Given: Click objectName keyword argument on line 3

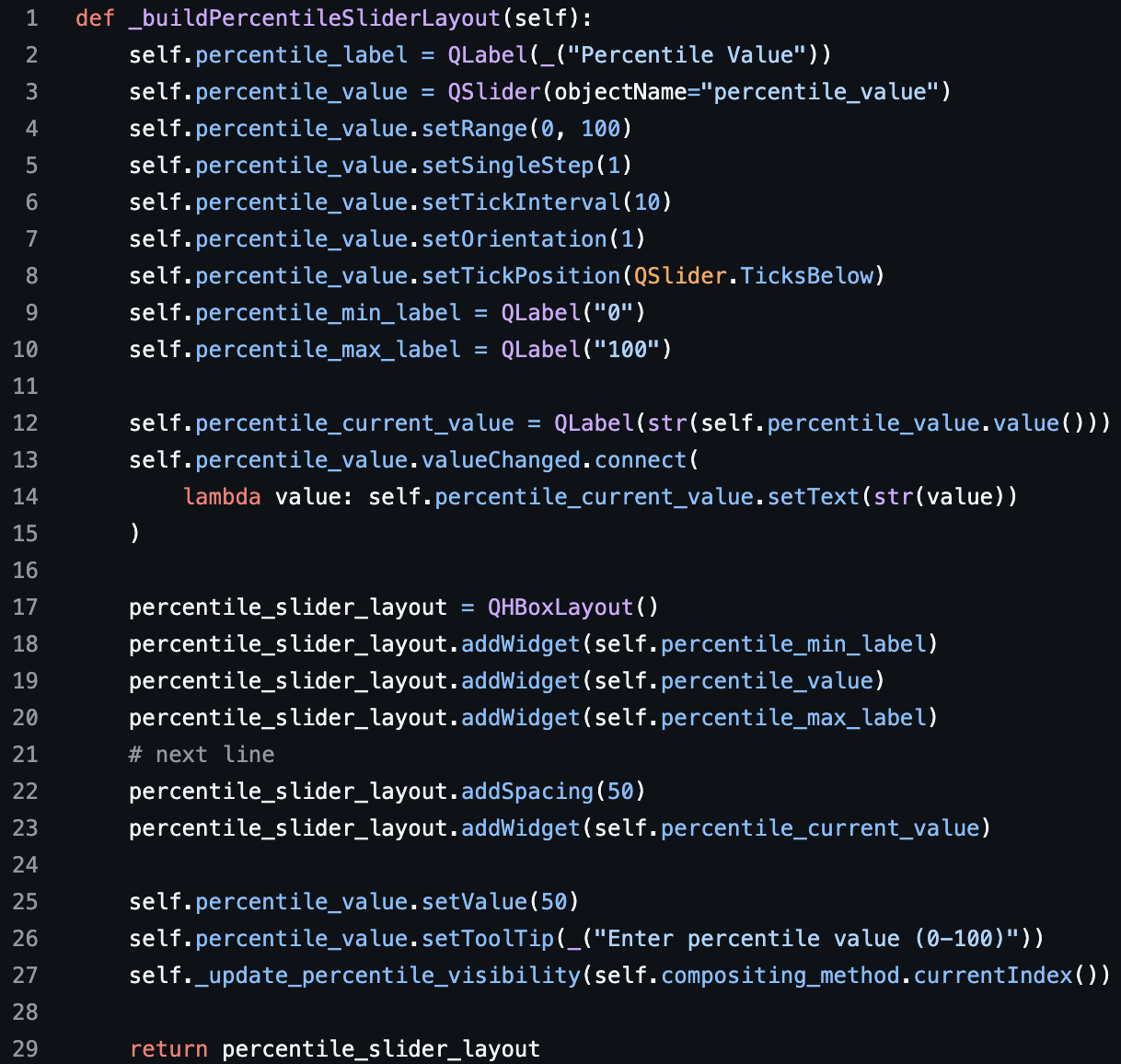Looking at the screenshot, I should [620, 92].
